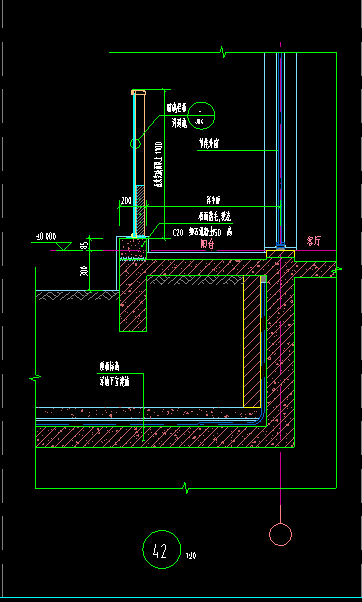Select the break-line symbol on top edge
362x602 pixels.
[x=223, y=52]
